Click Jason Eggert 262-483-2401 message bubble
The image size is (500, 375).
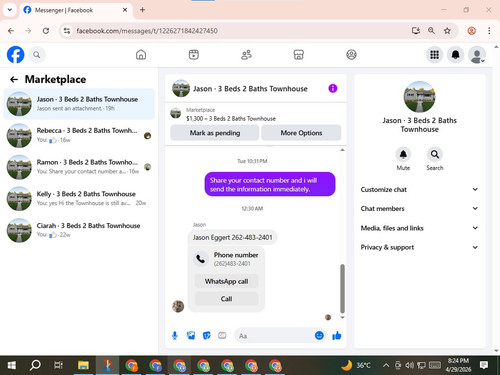[x=233, y=237]
